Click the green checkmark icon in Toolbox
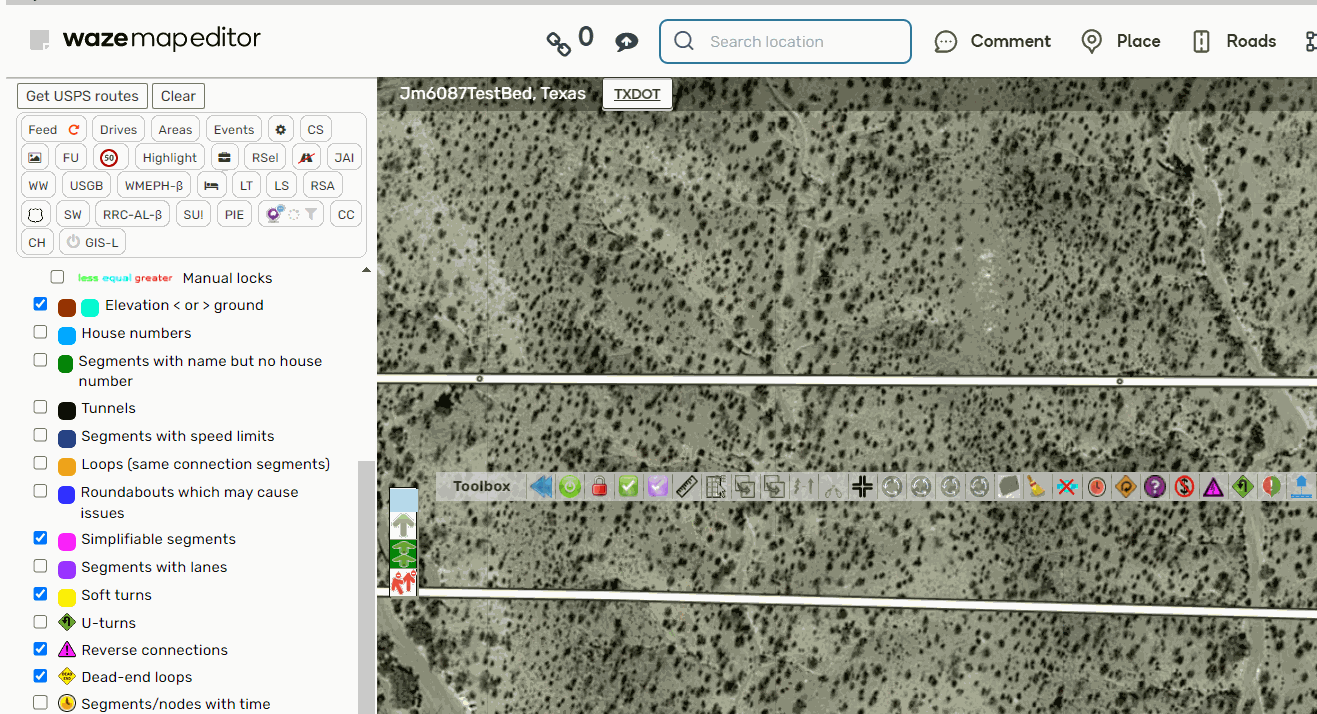This screenshot has width=1317, height=714. coord(628,487)
